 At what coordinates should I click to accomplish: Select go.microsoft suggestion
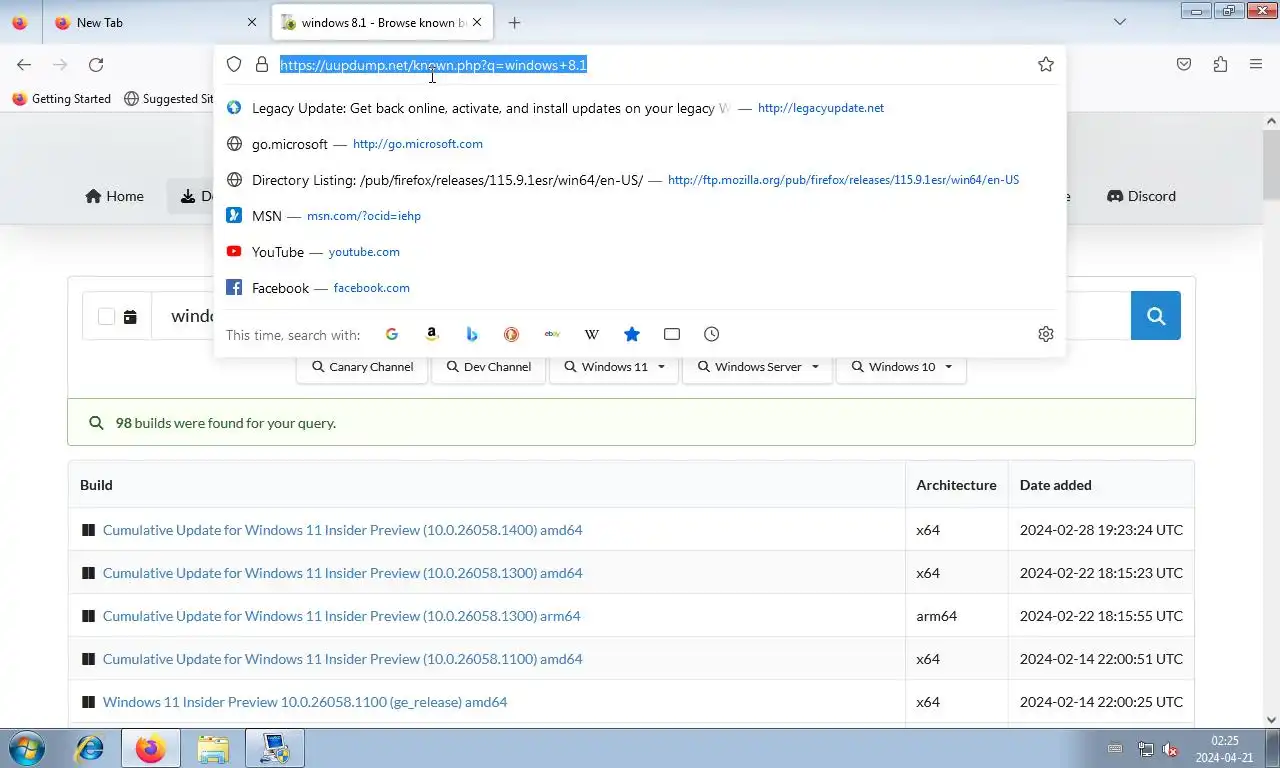[x=640, y=144]
